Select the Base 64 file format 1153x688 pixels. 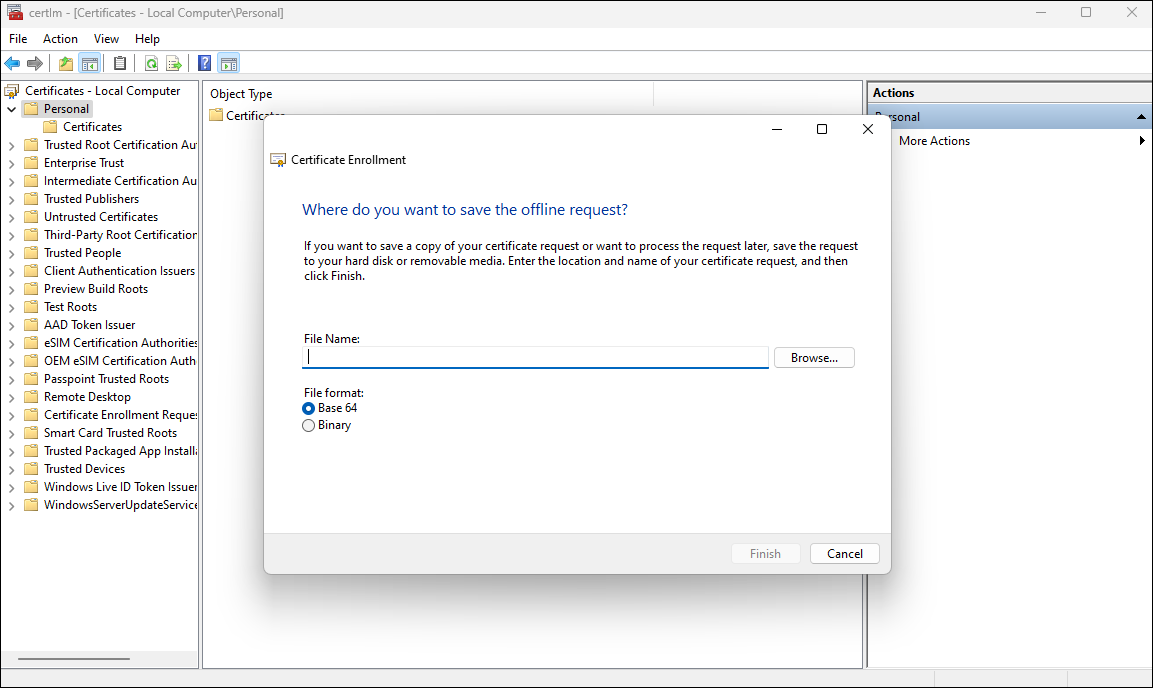[309, 408]
